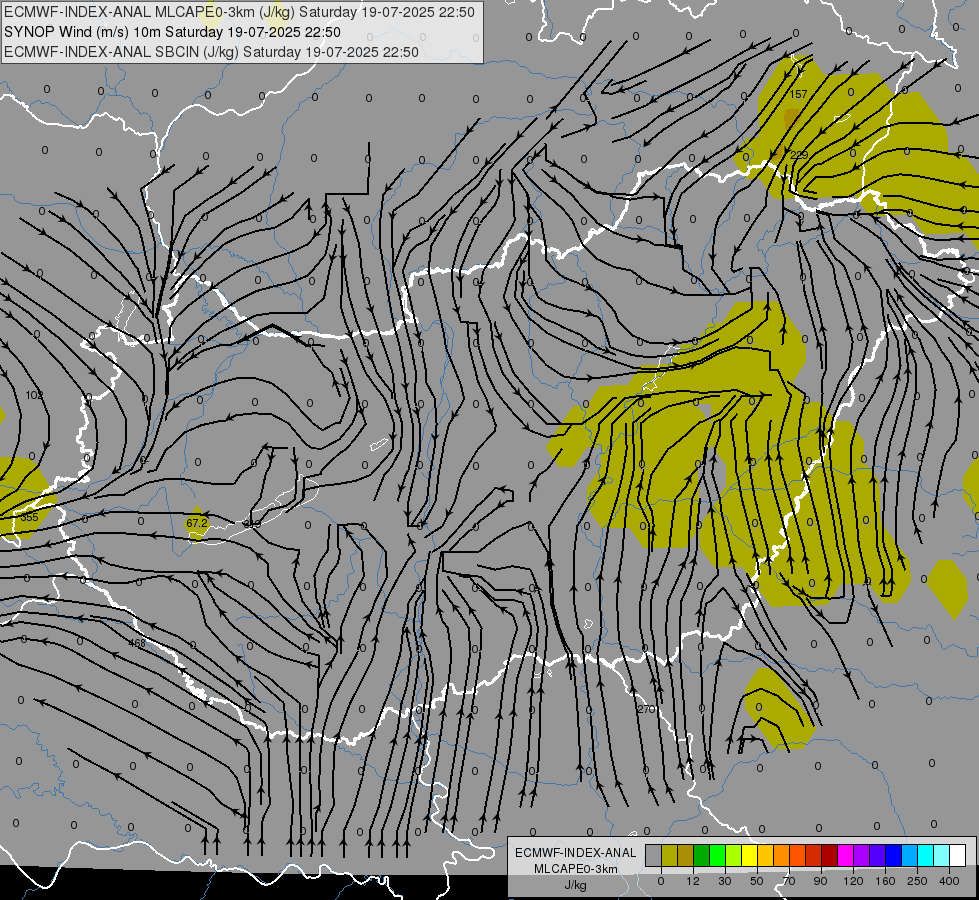
Task: Click the title line 'ECMWF-INDEX-ANAL MLCAPE0-3km (J/kg)'
Action: [x=239, y=12]
